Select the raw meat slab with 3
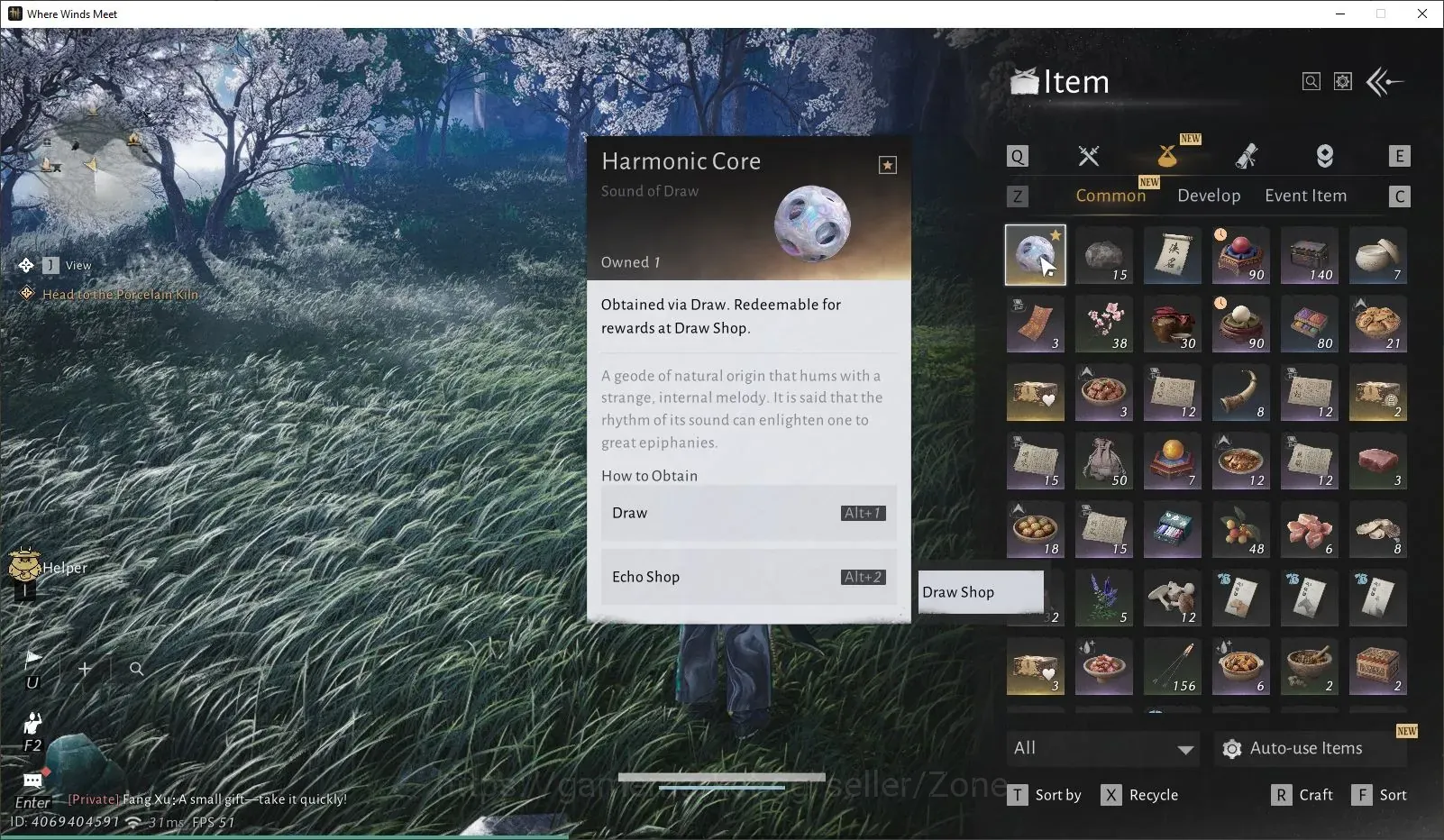The width and height of the screenshot is (1444, 840). (1378, 461)
